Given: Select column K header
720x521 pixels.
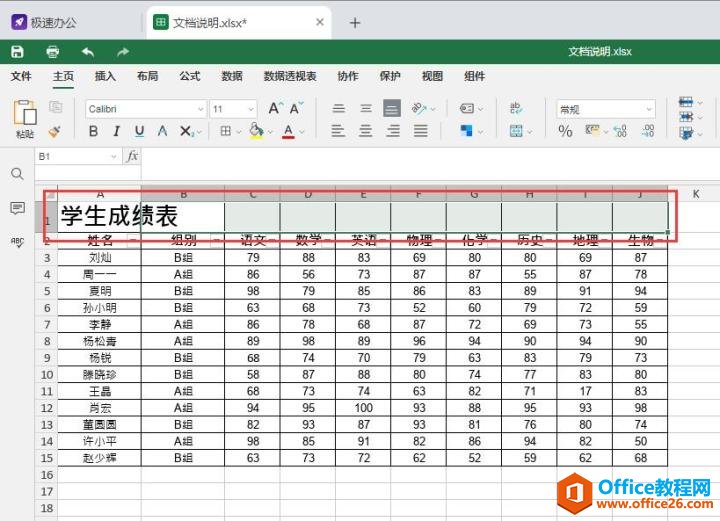Looking at the screenshot, I should click(696, 194).
